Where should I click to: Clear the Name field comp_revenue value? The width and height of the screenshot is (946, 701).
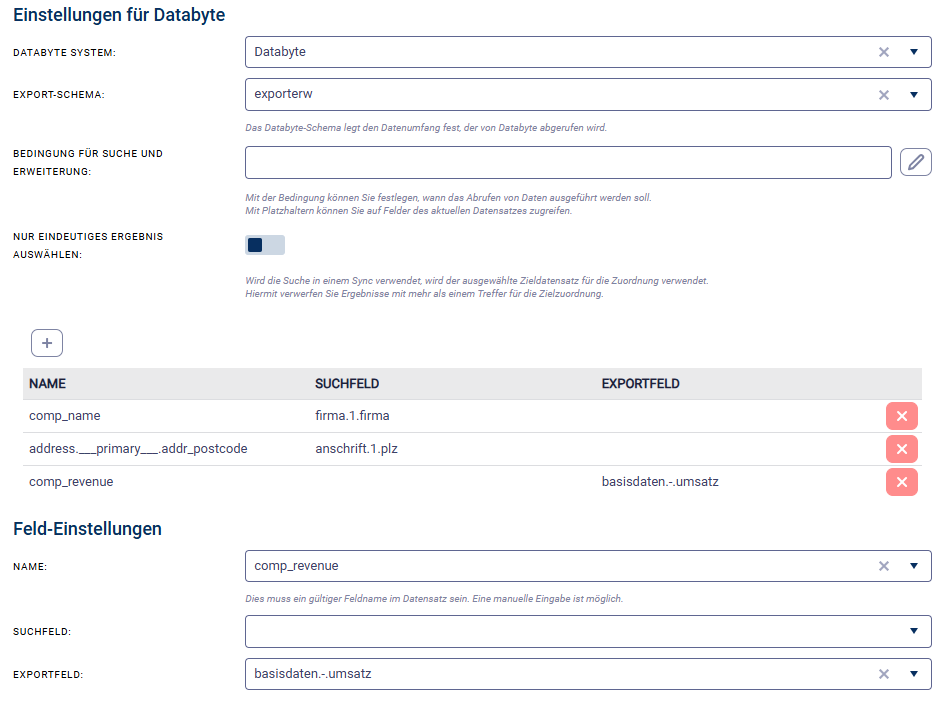(883, 566)
